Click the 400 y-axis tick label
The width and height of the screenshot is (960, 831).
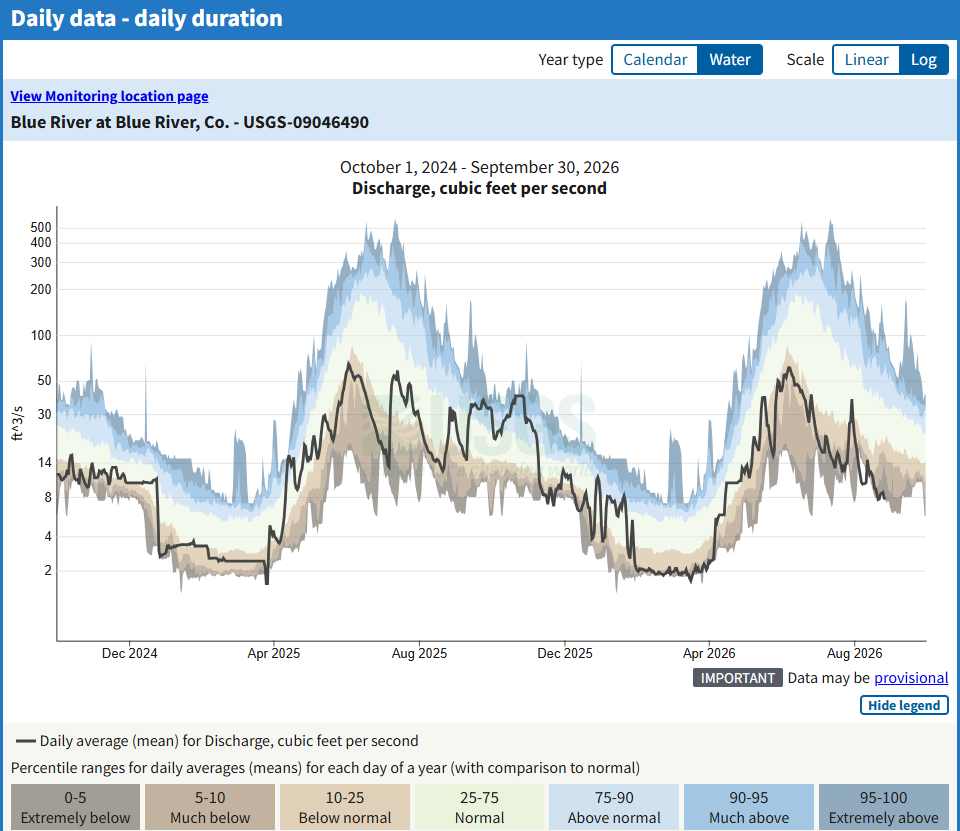[41, 243]
